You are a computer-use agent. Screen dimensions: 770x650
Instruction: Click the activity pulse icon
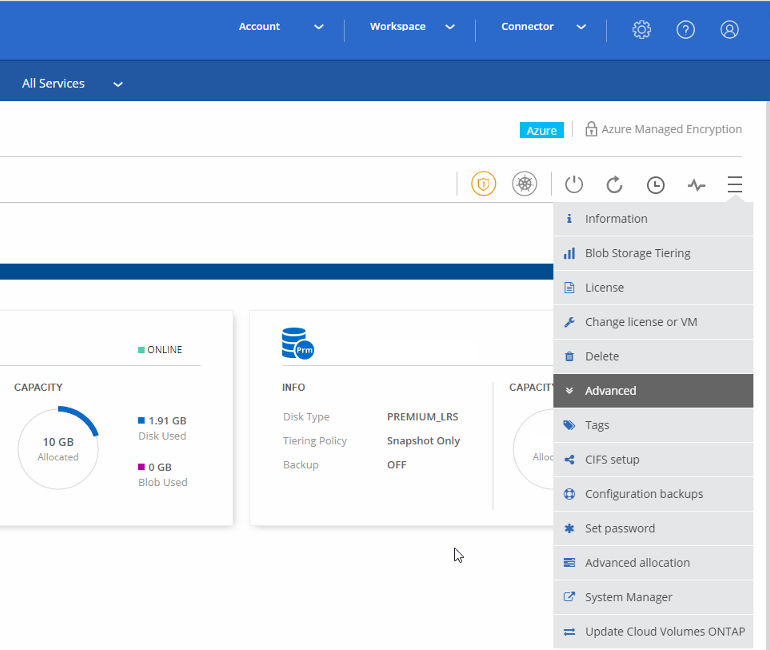pyautogui.click(x=697, y=184)
